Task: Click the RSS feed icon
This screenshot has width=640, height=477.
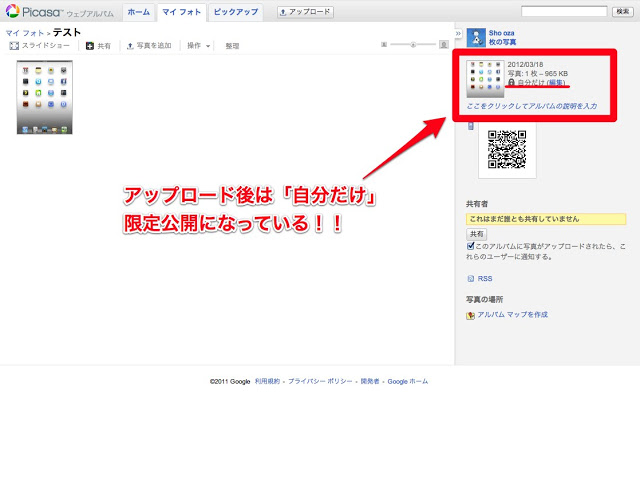Action: (471, 279)
